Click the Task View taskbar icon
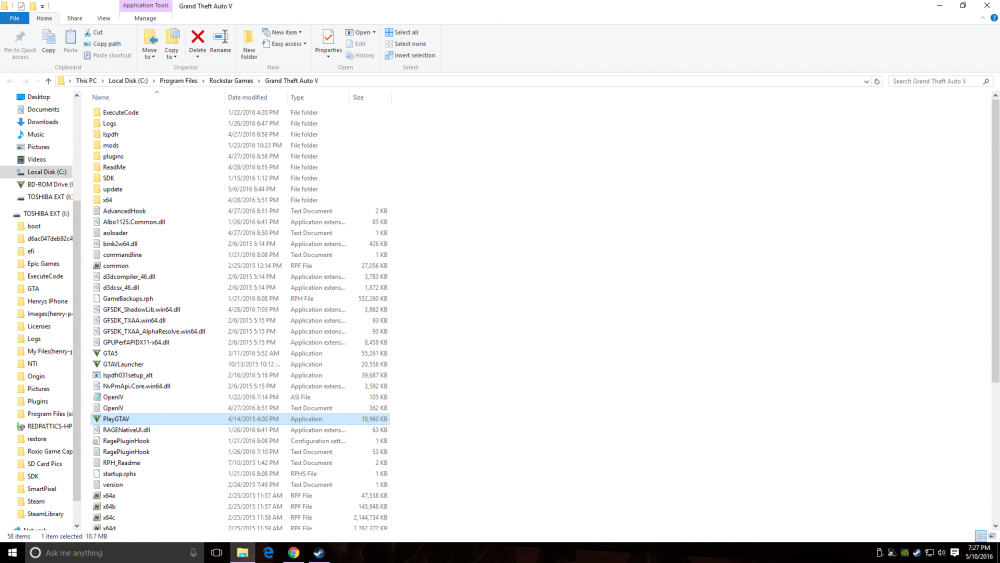 click(x=216, y=553)
